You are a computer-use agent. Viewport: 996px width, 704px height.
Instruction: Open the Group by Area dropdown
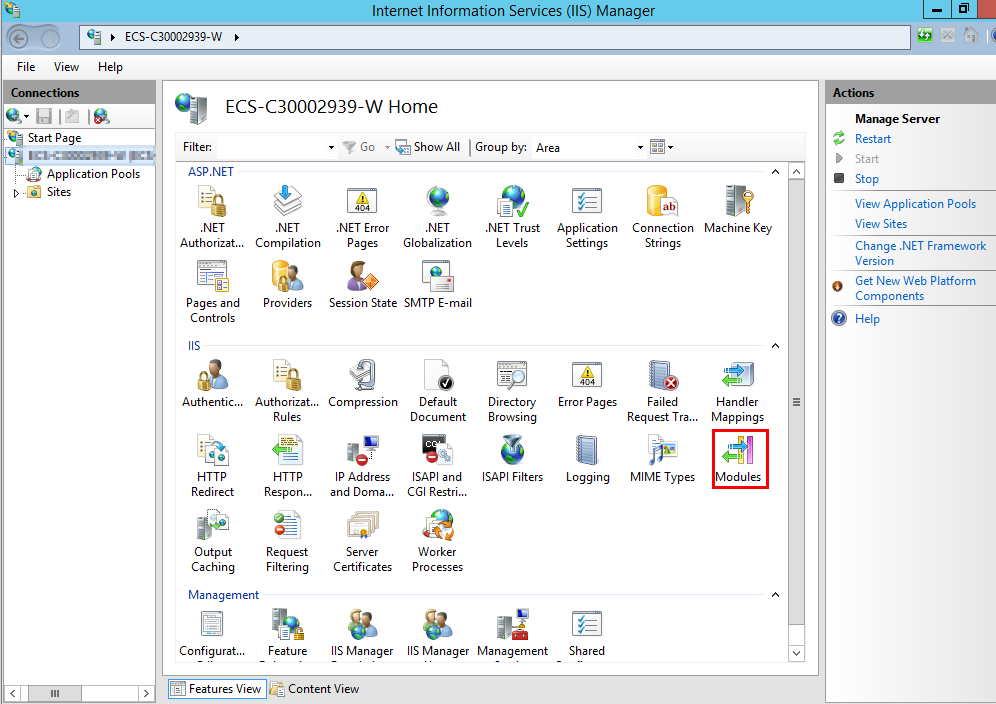pyautogui.click(x=640, y=147)
